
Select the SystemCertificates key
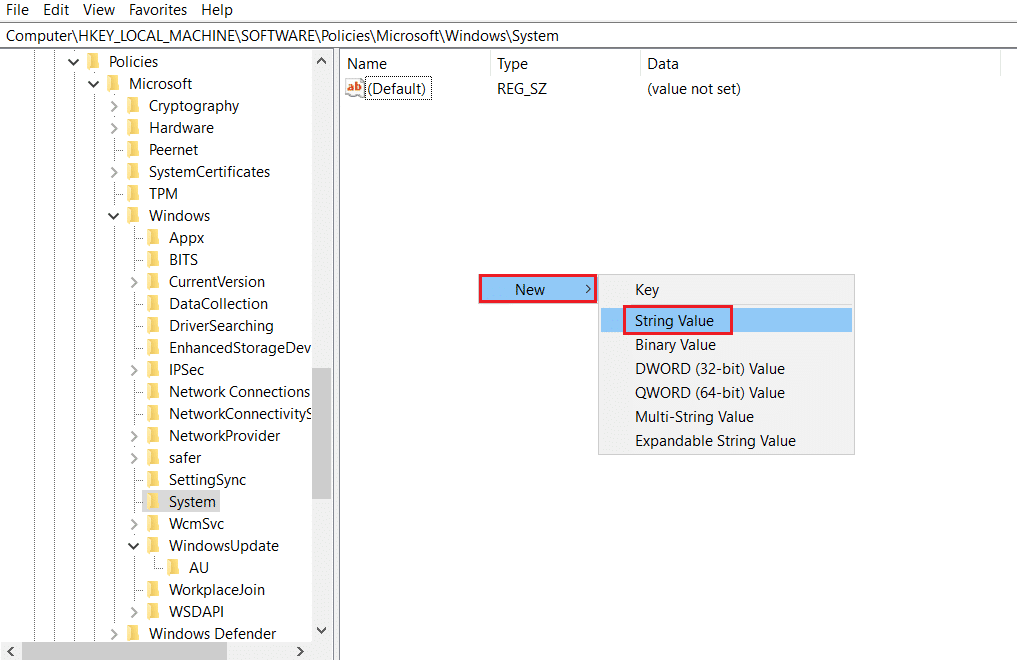pos(209,172)
